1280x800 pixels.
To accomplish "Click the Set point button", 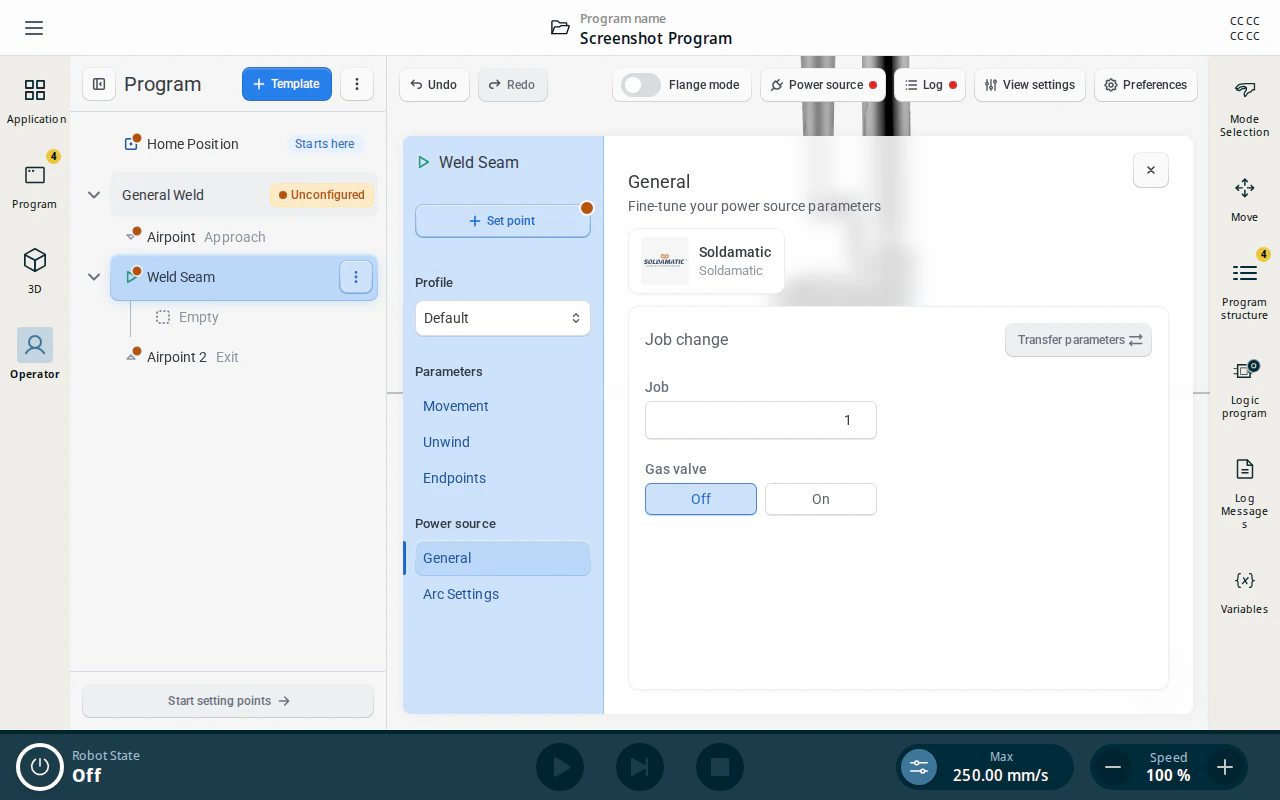I will [x=503, y=221].
